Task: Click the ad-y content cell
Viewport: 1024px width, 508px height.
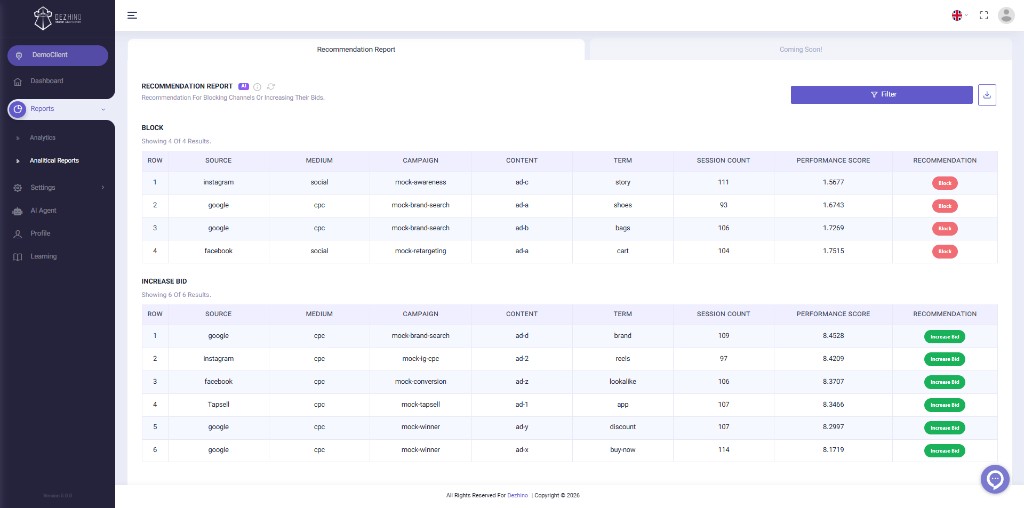Action: (521, 427)
